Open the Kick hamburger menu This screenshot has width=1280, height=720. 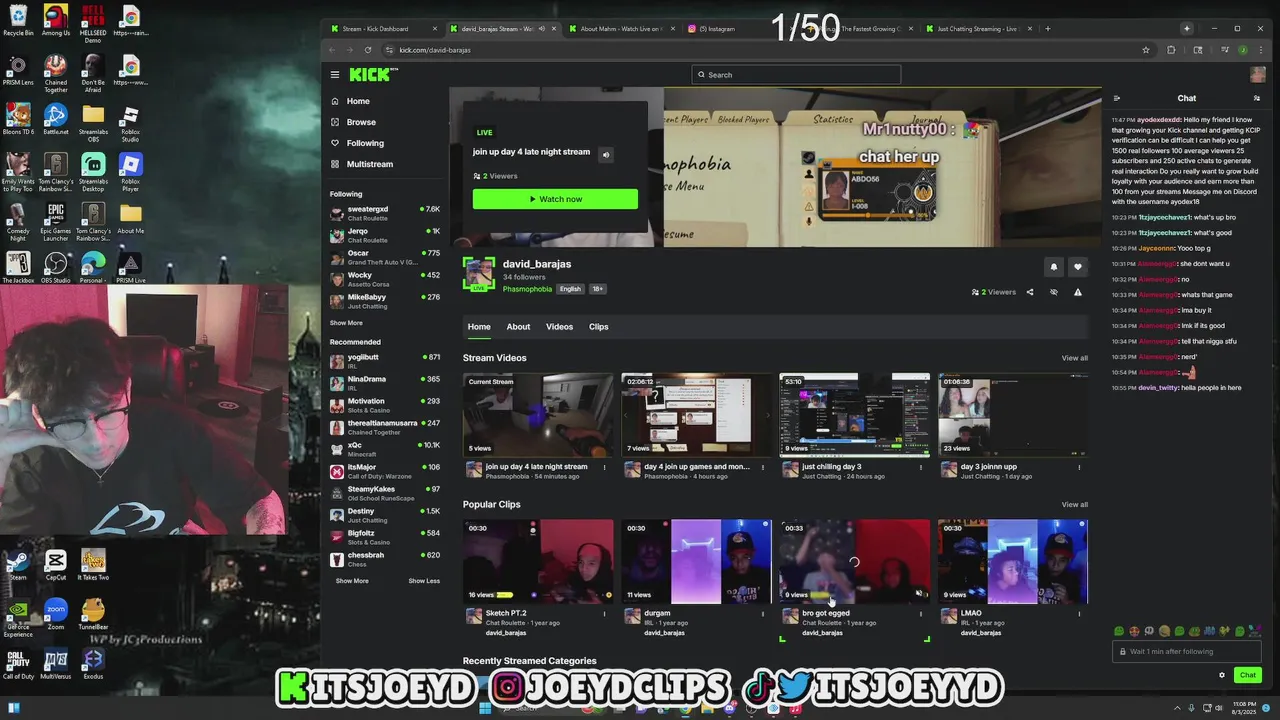(335, 74)
